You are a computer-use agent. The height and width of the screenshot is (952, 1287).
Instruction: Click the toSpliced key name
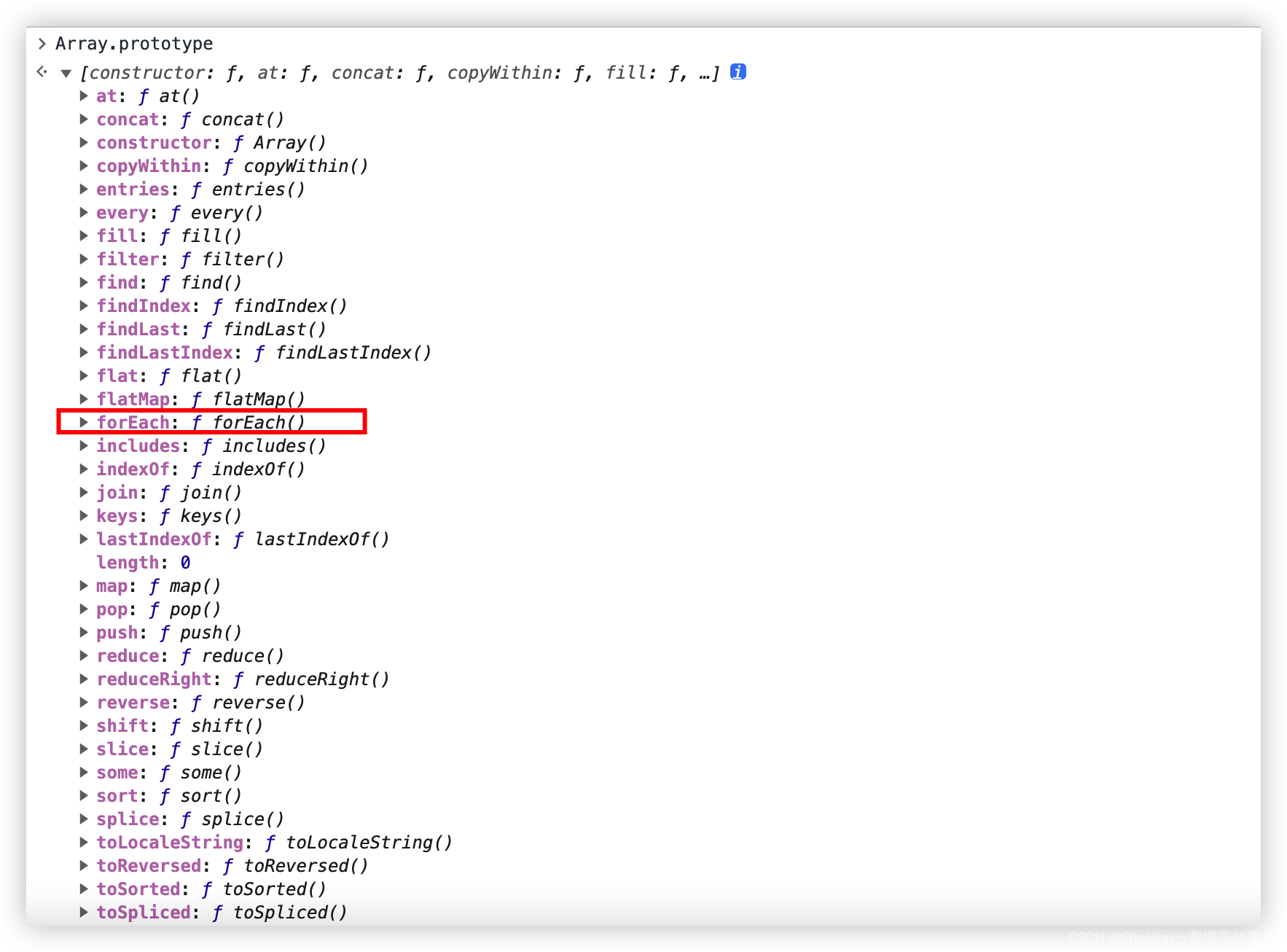click(x=144, y=912)
